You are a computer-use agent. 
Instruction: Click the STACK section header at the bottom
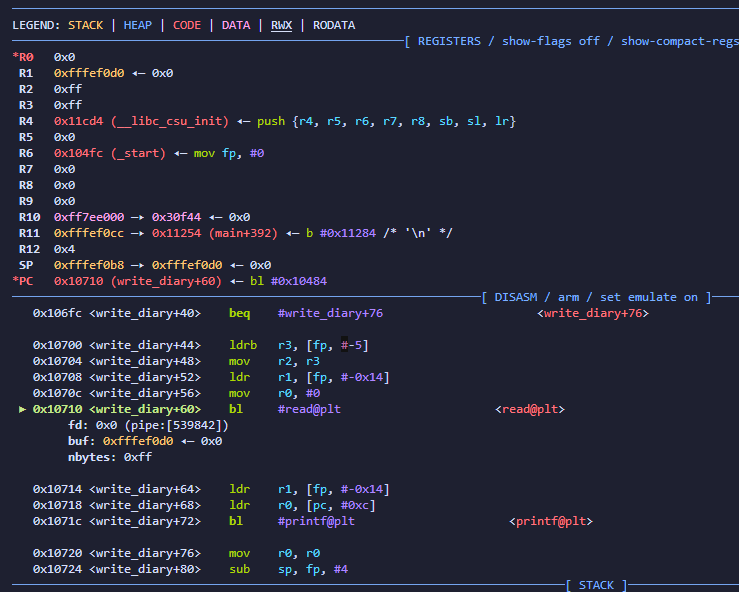coord(596,585)
